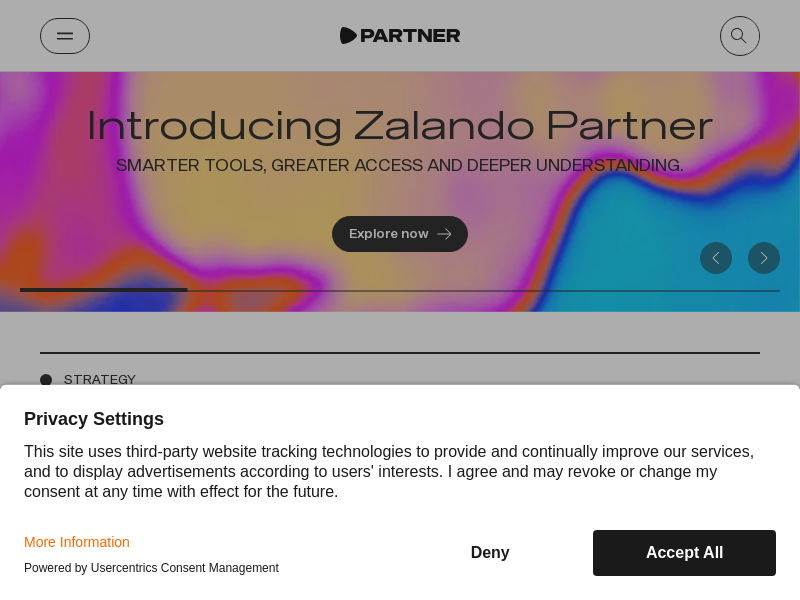Viewport: 800px width, 600px height.
Task: Click the arrow icon inside Explore now
Action: coord(444,234)
